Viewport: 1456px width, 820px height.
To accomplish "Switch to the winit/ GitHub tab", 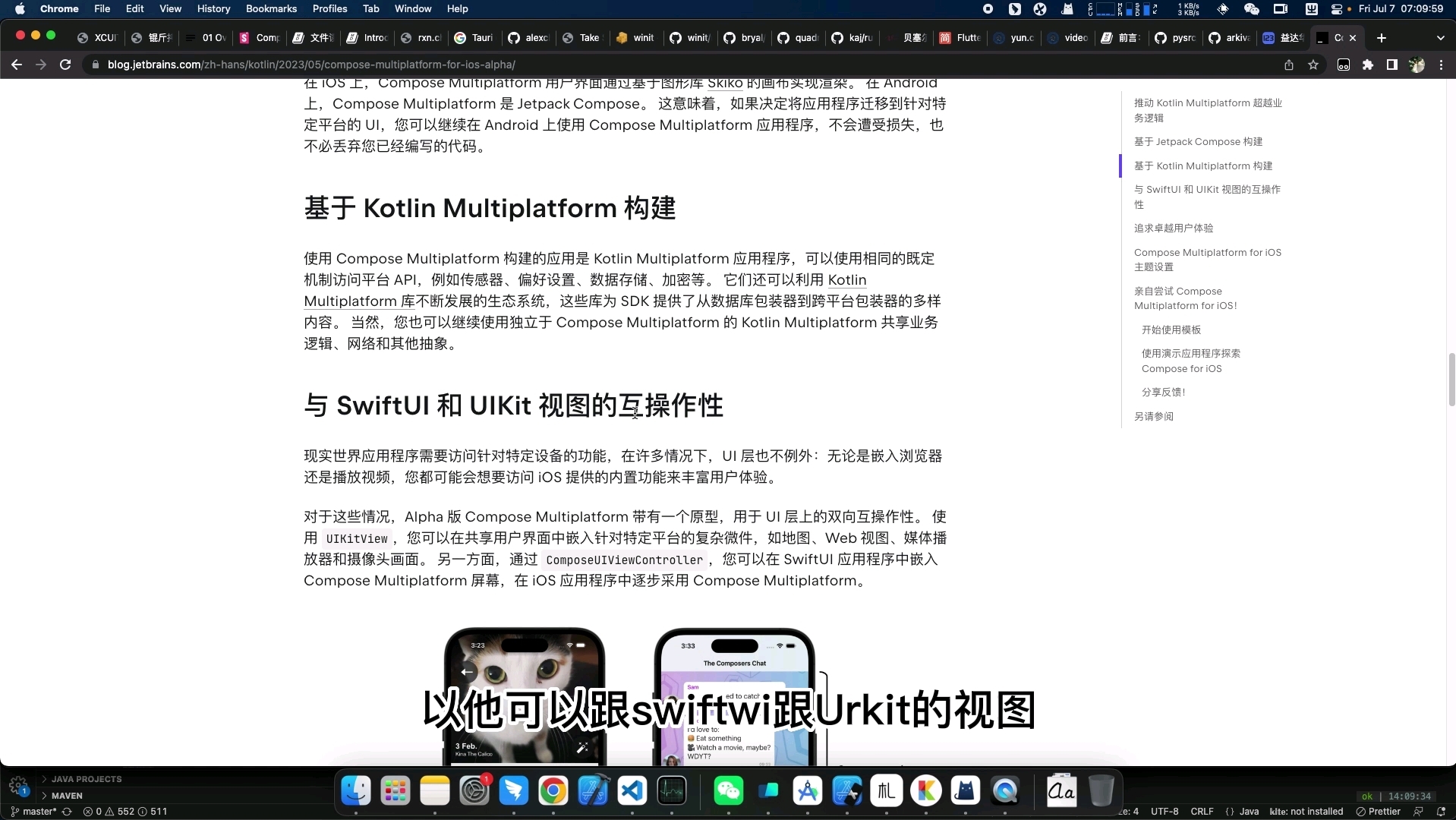I will tap(689, 37).
